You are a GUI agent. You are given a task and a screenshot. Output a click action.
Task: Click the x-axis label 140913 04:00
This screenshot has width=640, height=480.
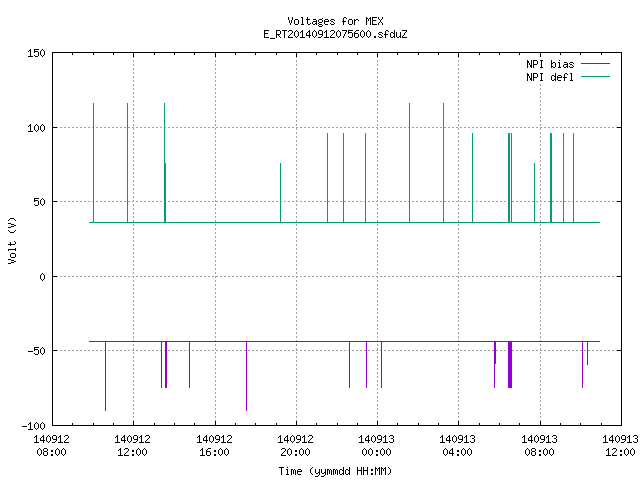point(458,446)
